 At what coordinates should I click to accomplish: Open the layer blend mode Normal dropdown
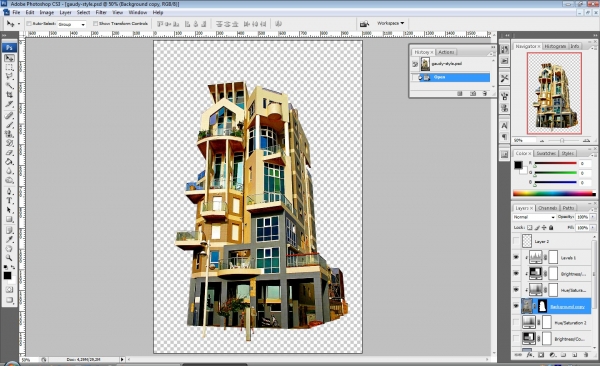(534, 217)
